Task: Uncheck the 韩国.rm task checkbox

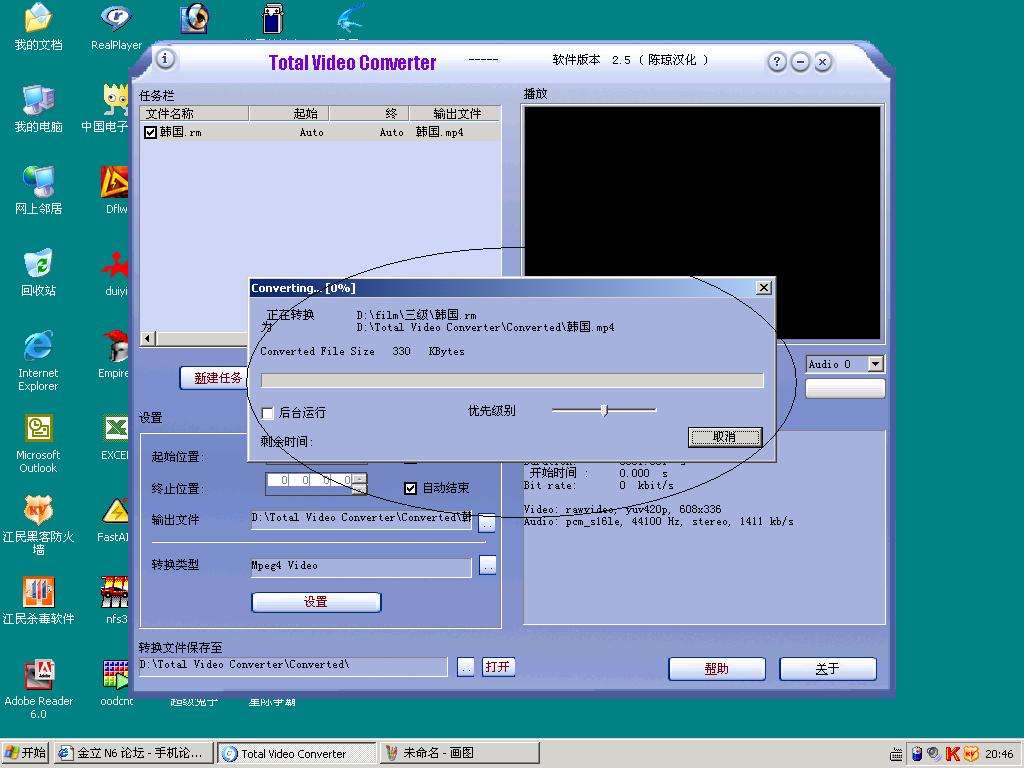Action: [151, 132]
